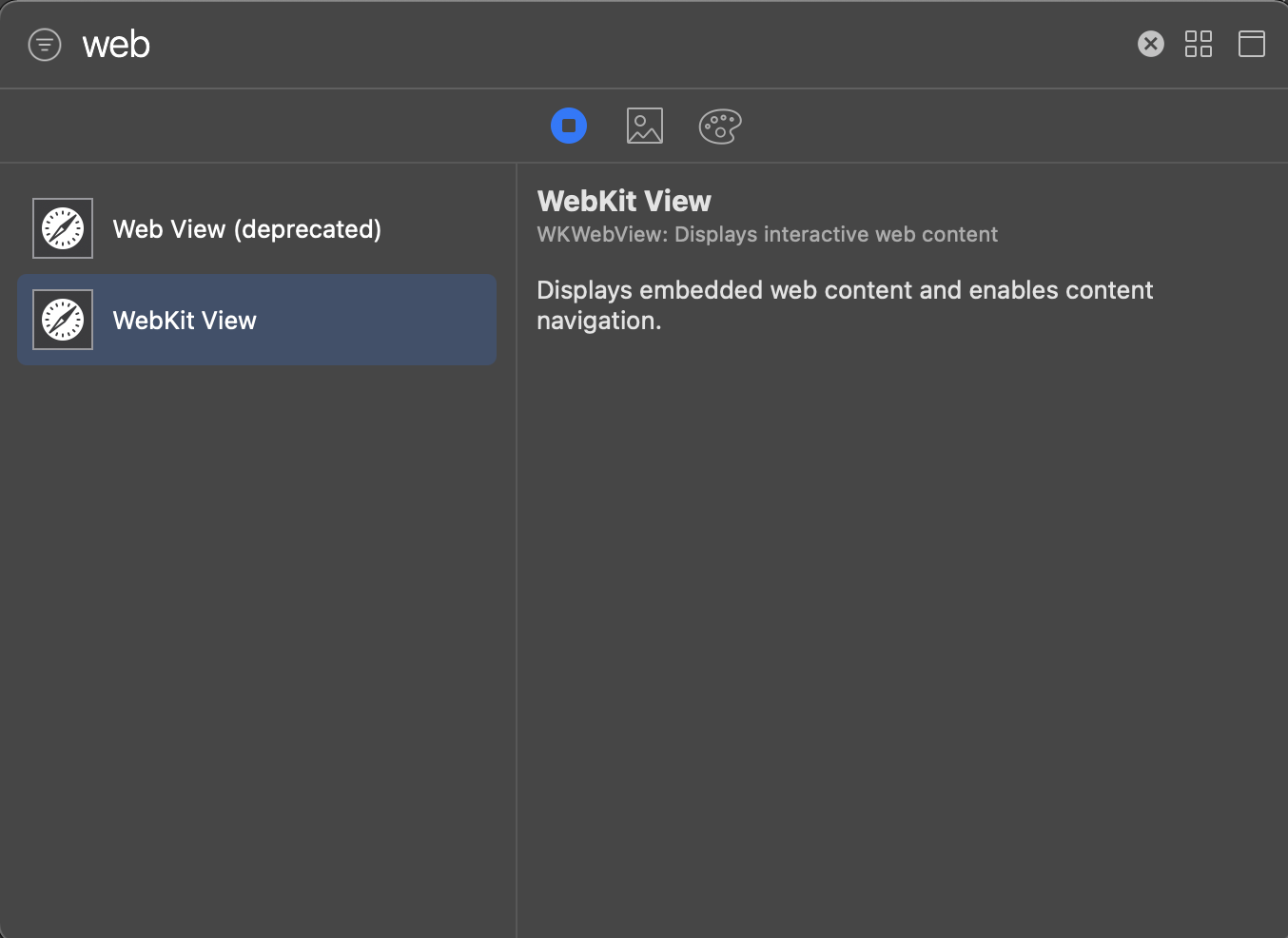
Task: Click the separator line under the search bar
Action: click(x=644, y=88)
